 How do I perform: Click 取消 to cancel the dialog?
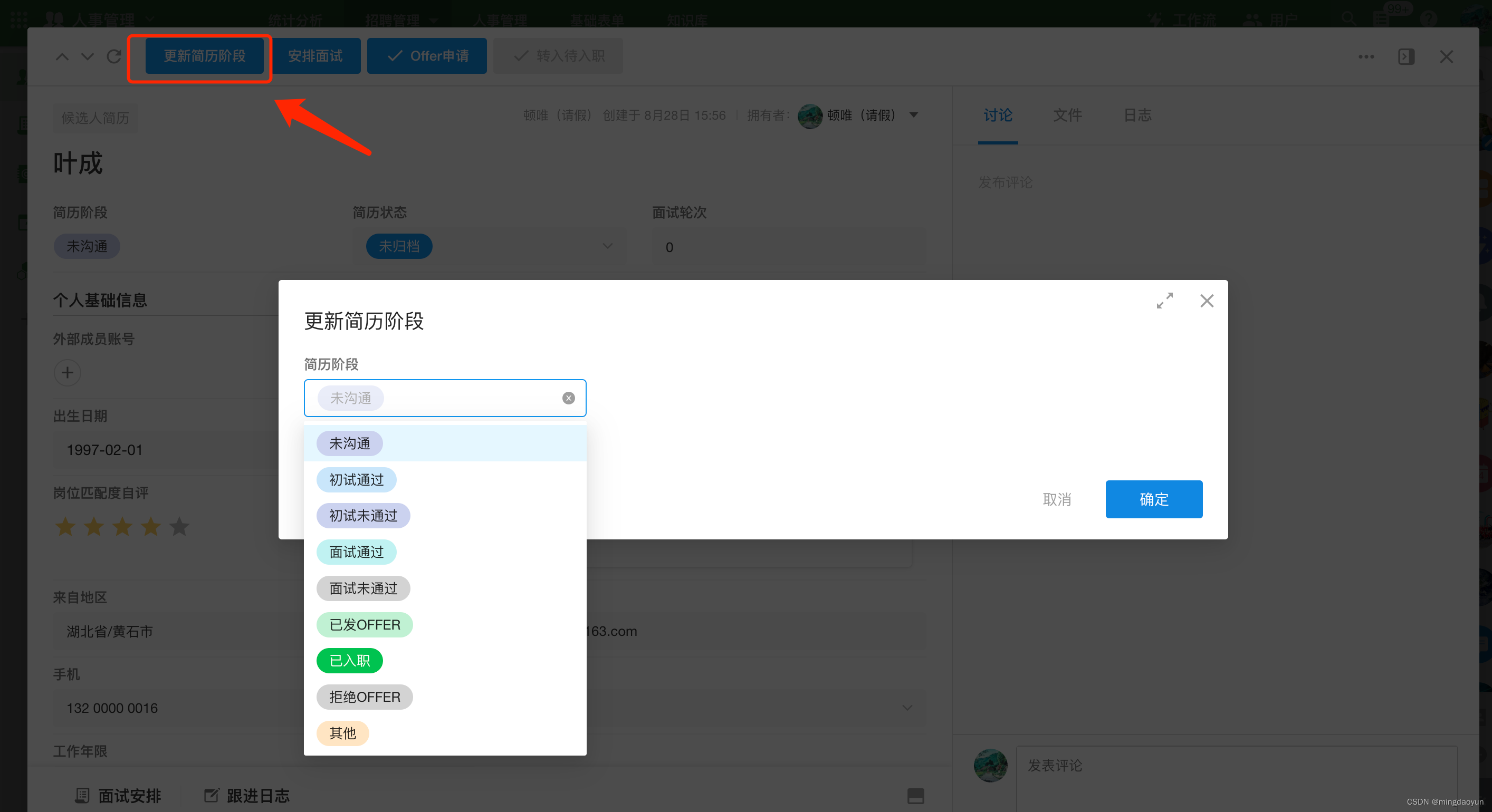[x=1056, y=499]
